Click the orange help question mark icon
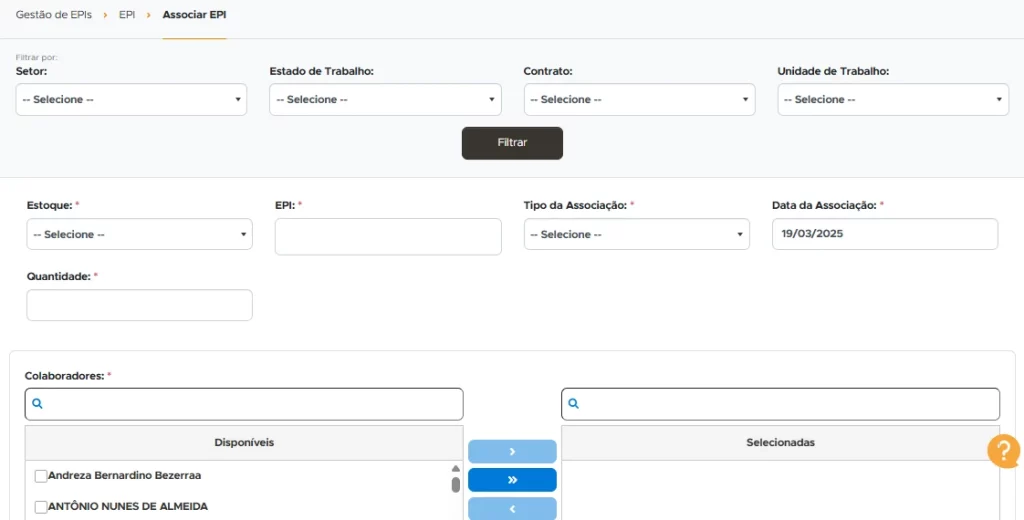 point(1003,451)
